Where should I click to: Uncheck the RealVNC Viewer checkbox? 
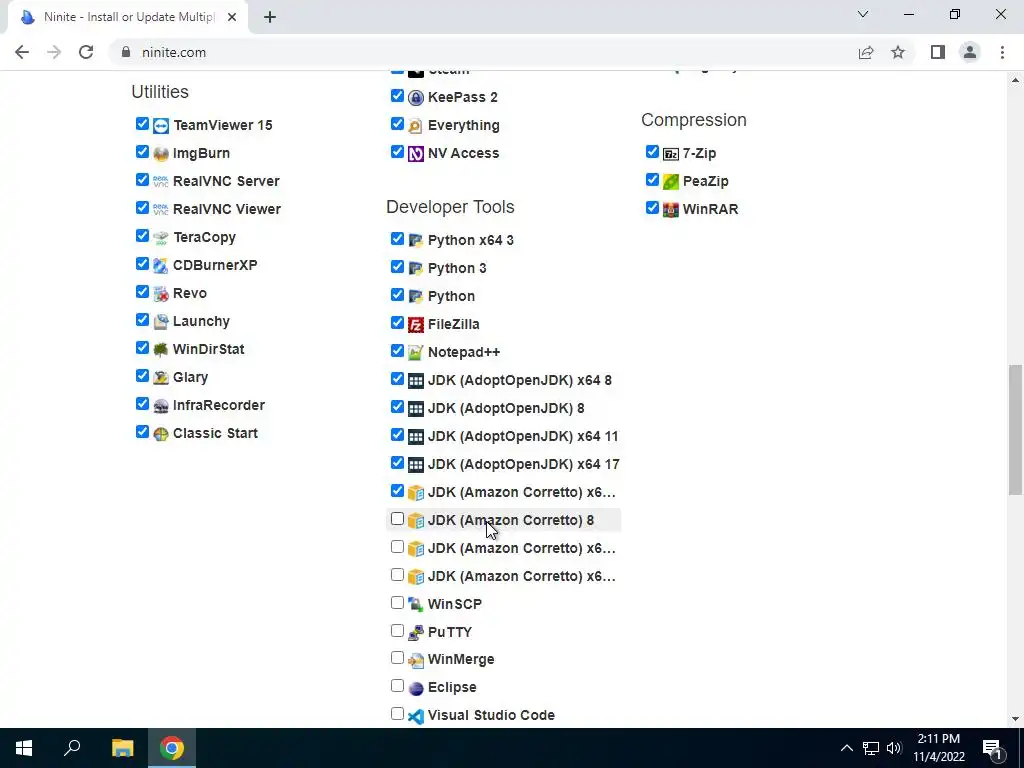(x=142, y=208)
